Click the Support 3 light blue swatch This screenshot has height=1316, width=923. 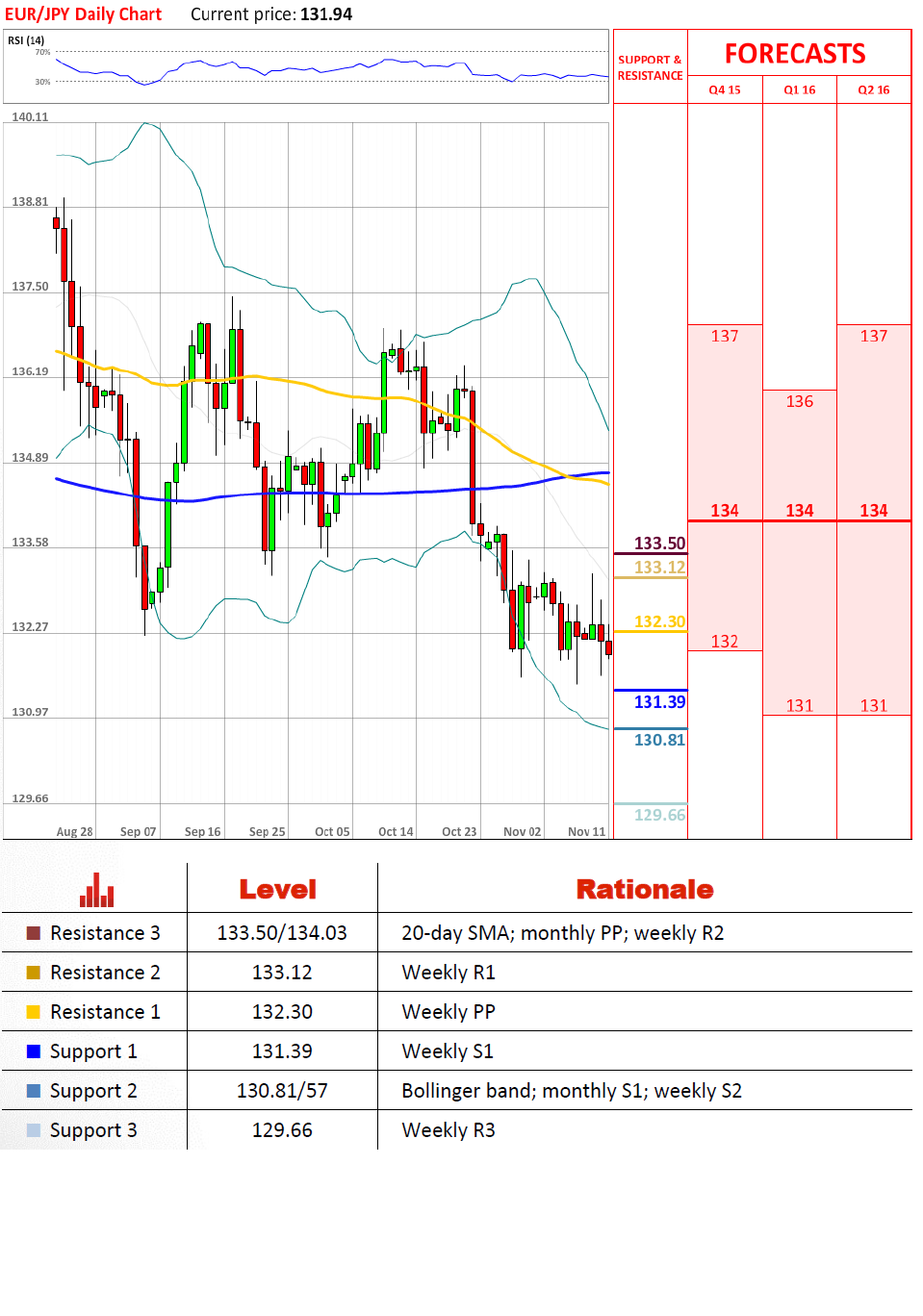pos(34,1130)
